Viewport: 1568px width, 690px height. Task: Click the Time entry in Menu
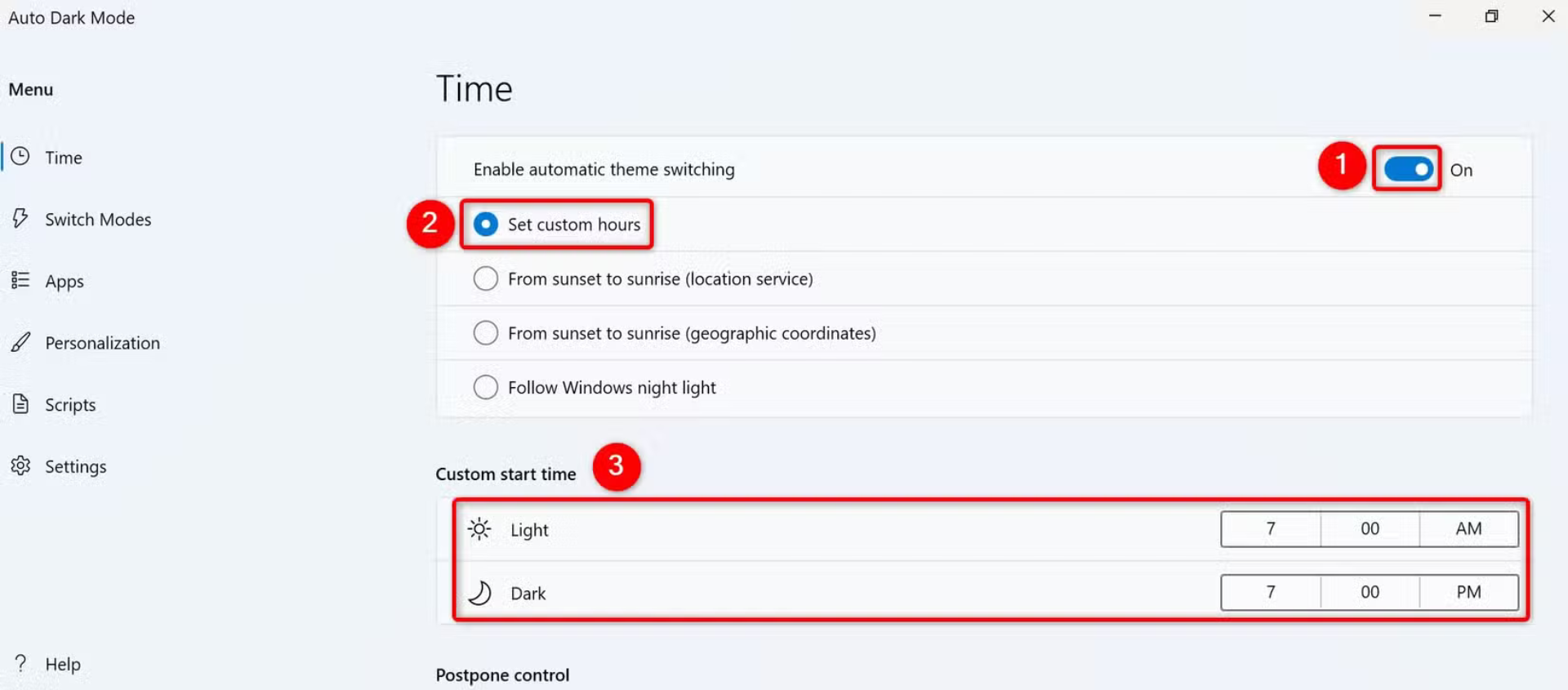[64, 157]
